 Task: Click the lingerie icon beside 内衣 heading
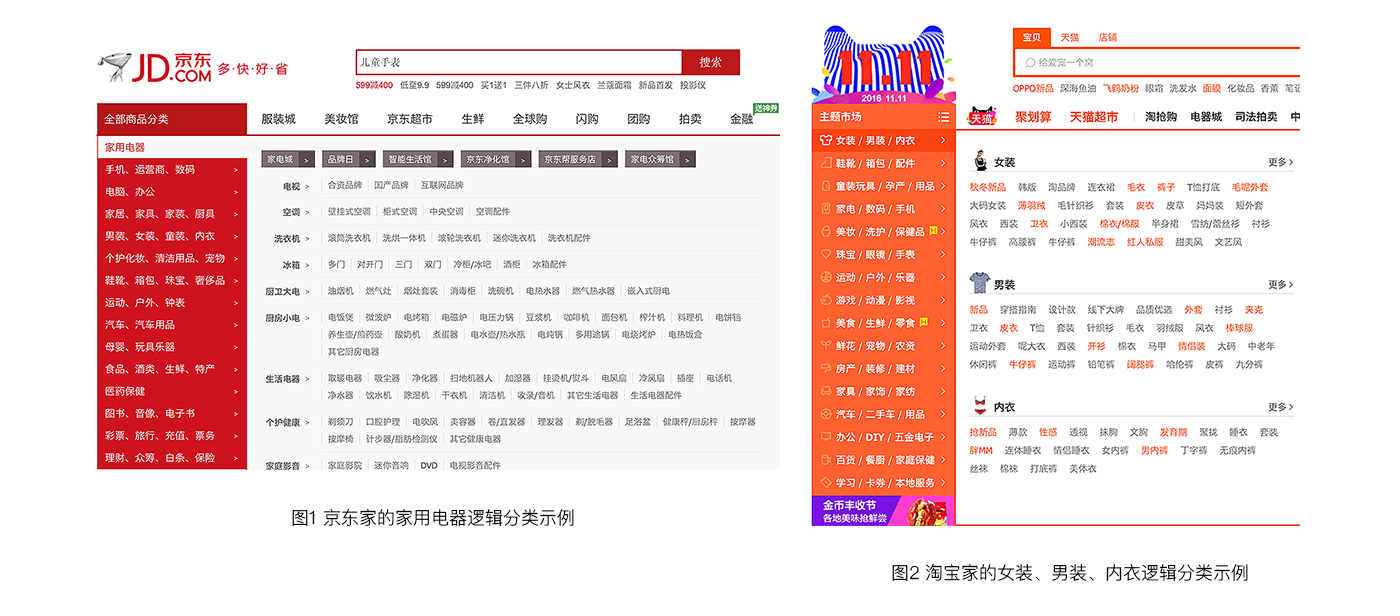coord(979,406)
